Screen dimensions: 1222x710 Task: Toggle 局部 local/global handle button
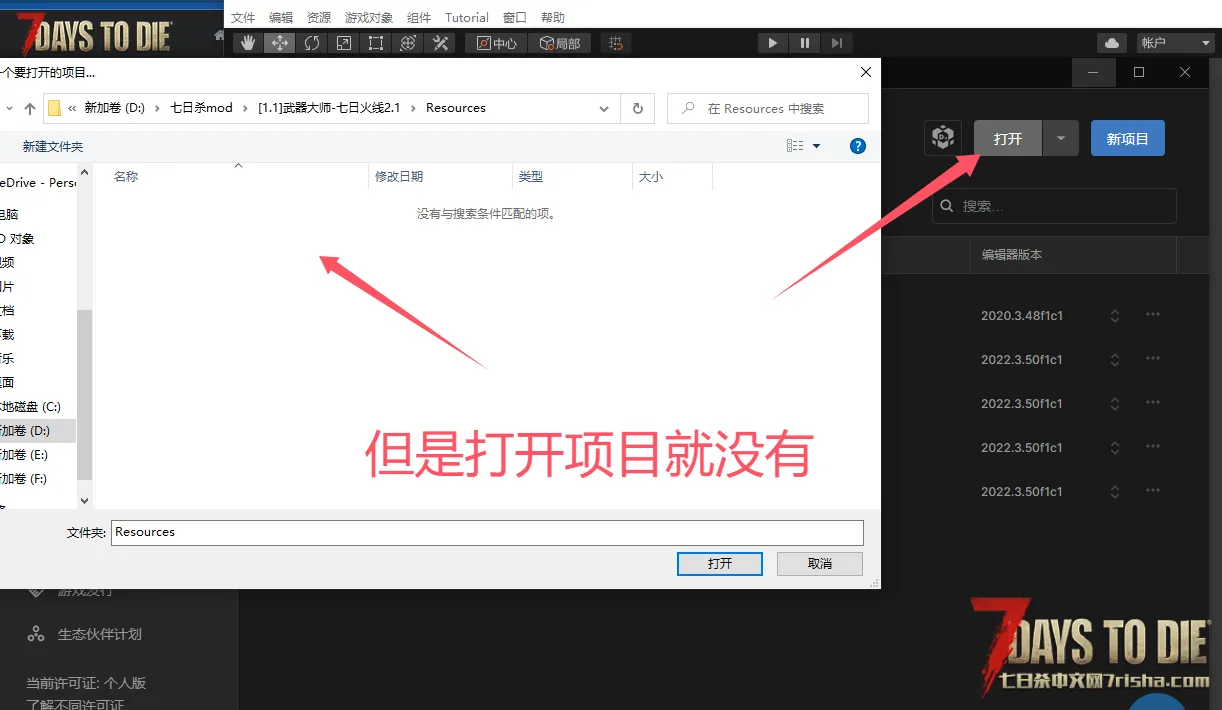coord(560,43)
